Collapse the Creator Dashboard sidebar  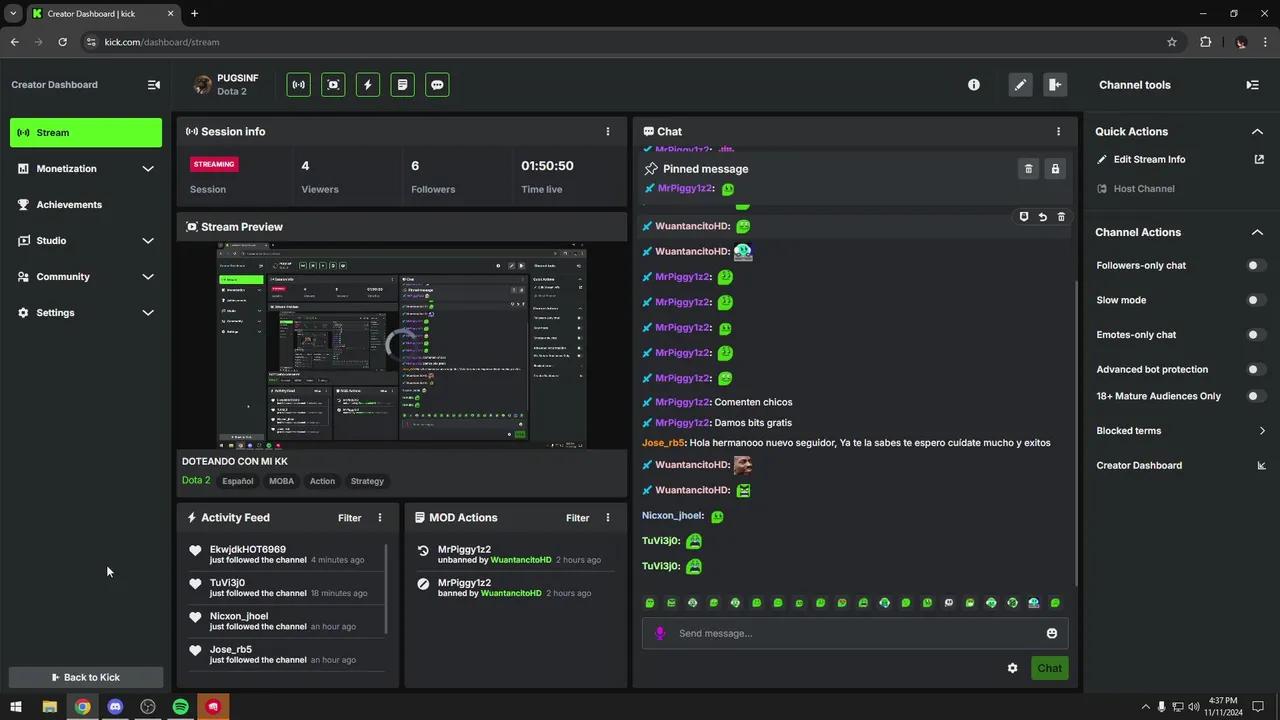(153, 85)
